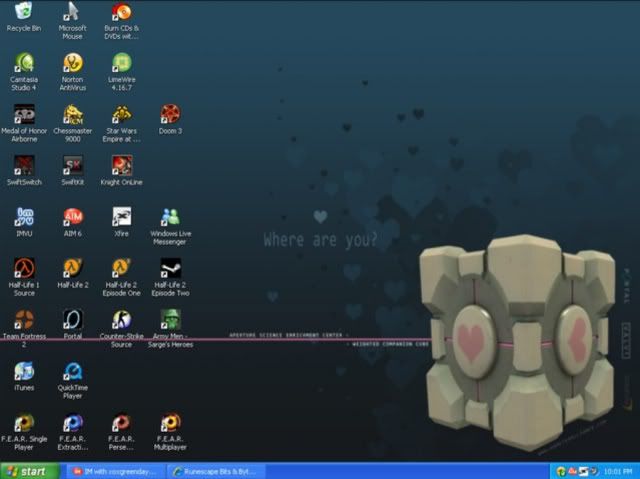This screenshot has height=479, width=640.
Task: Click the Team Fortress 2 icon
Action: (24, 319)
